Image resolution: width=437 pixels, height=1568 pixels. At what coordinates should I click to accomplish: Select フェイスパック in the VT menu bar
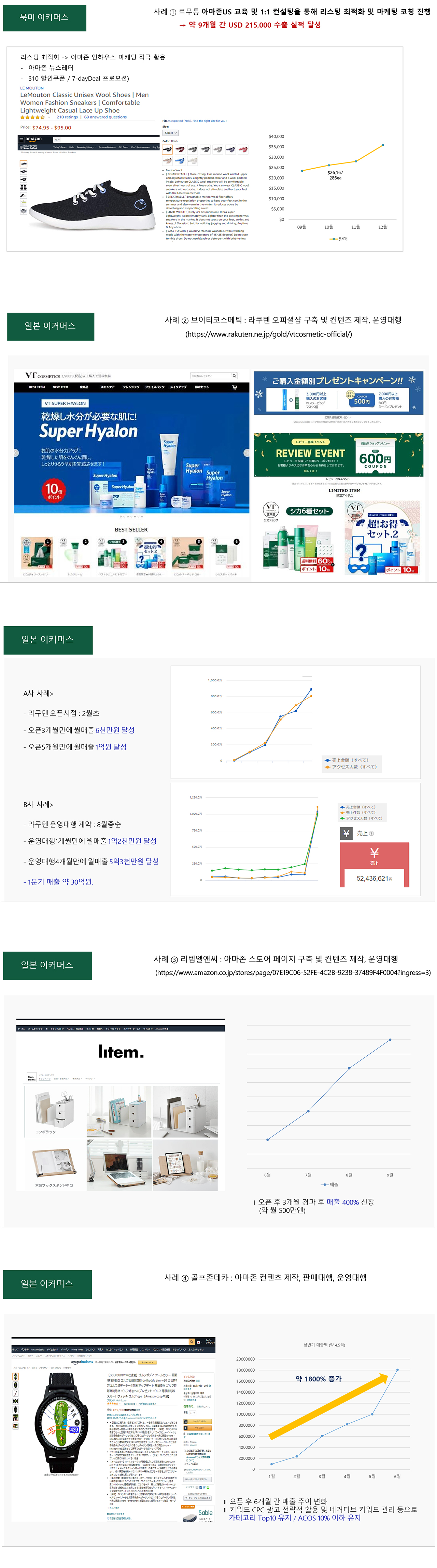tap(155, 387)
